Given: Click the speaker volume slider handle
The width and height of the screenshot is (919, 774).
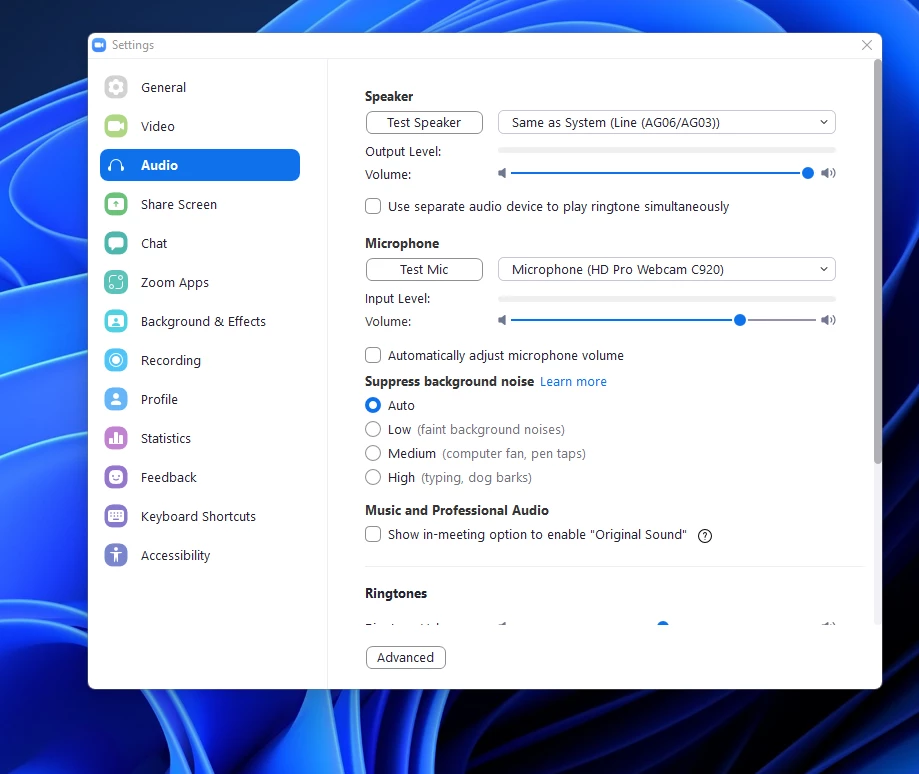Looking at the screenshot, I should pos(808,173).
